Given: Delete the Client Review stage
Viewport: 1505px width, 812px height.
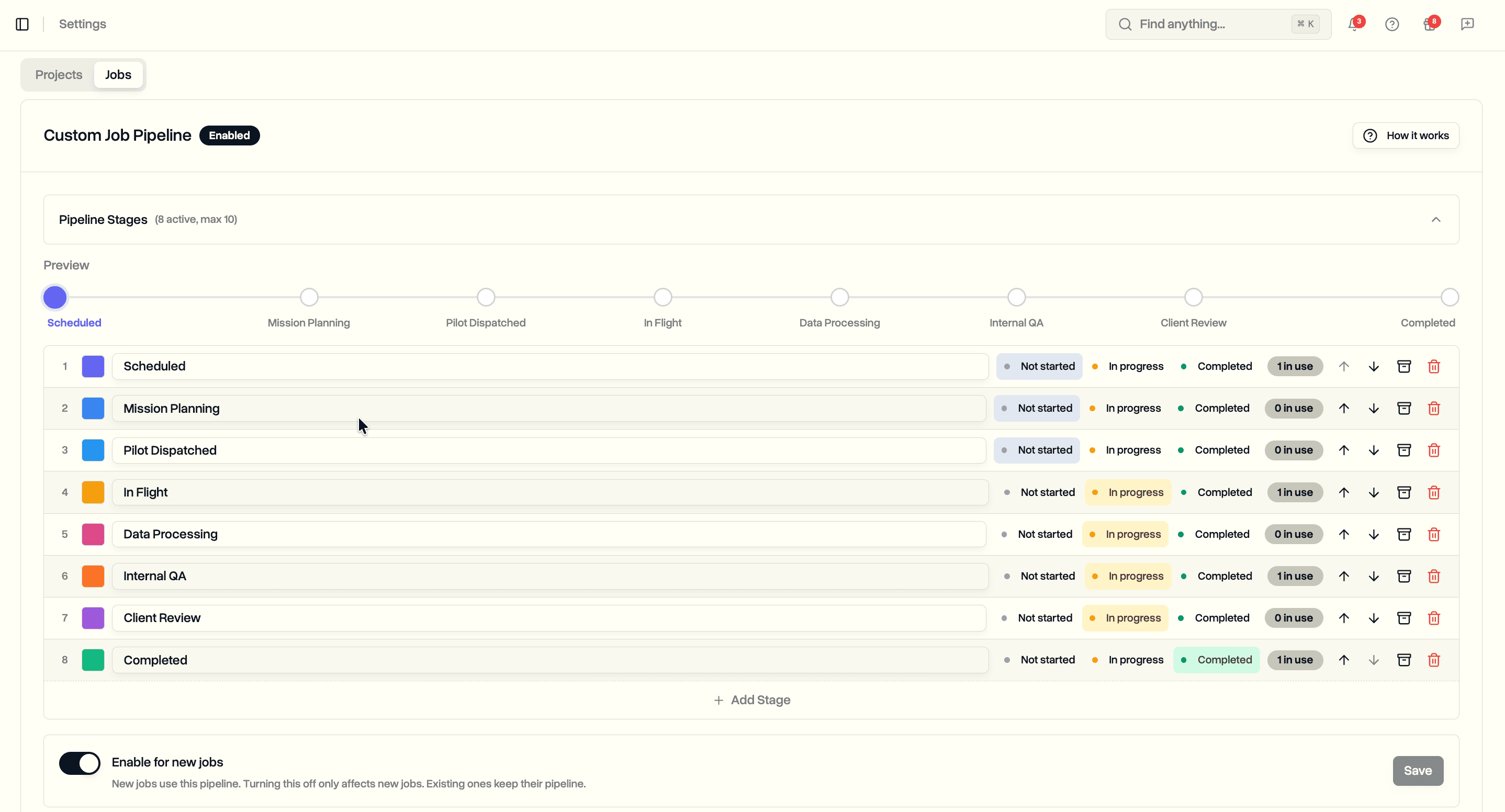Looking at the screenshot, I should pos(1434,617).
